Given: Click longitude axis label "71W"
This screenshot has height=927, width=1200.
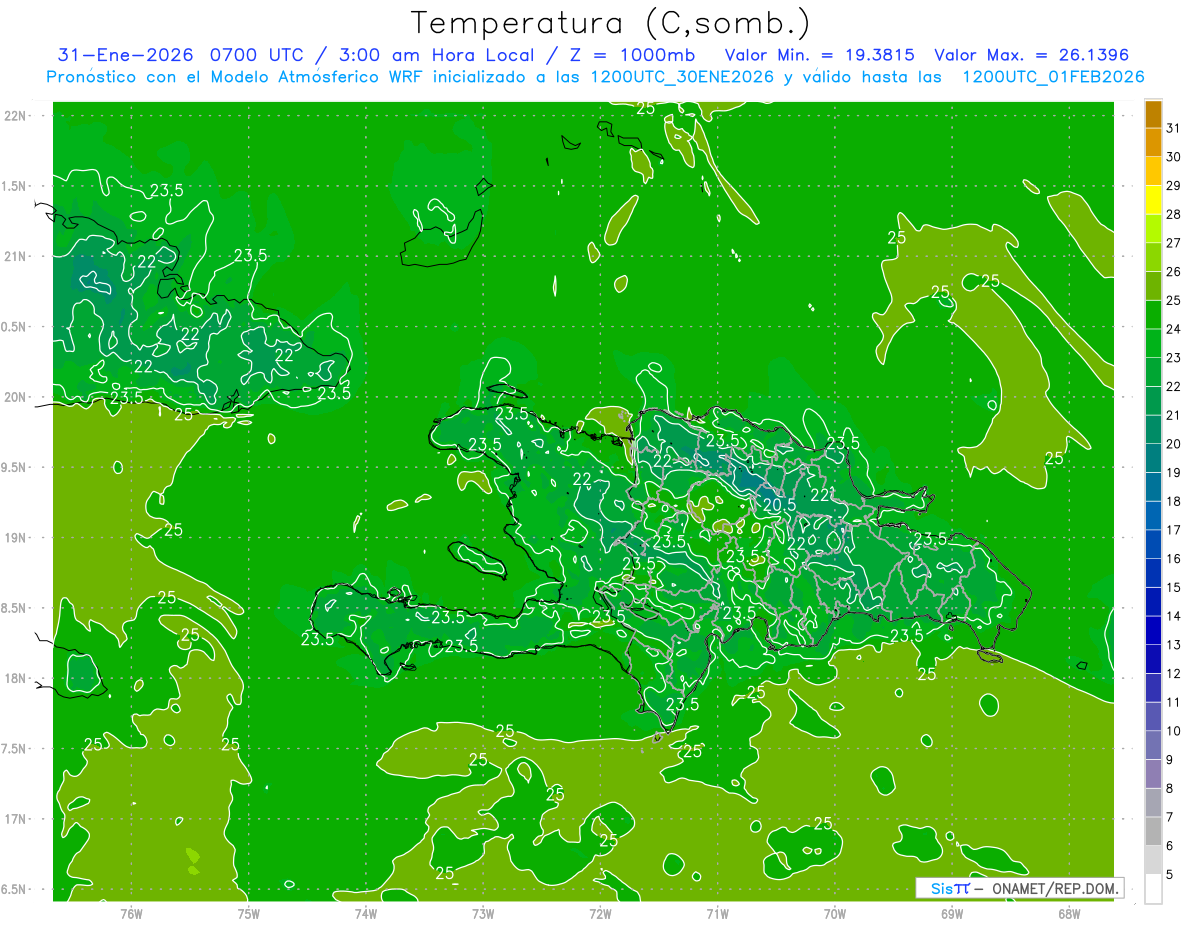Looking at the screenshot, I should point(717,913).
